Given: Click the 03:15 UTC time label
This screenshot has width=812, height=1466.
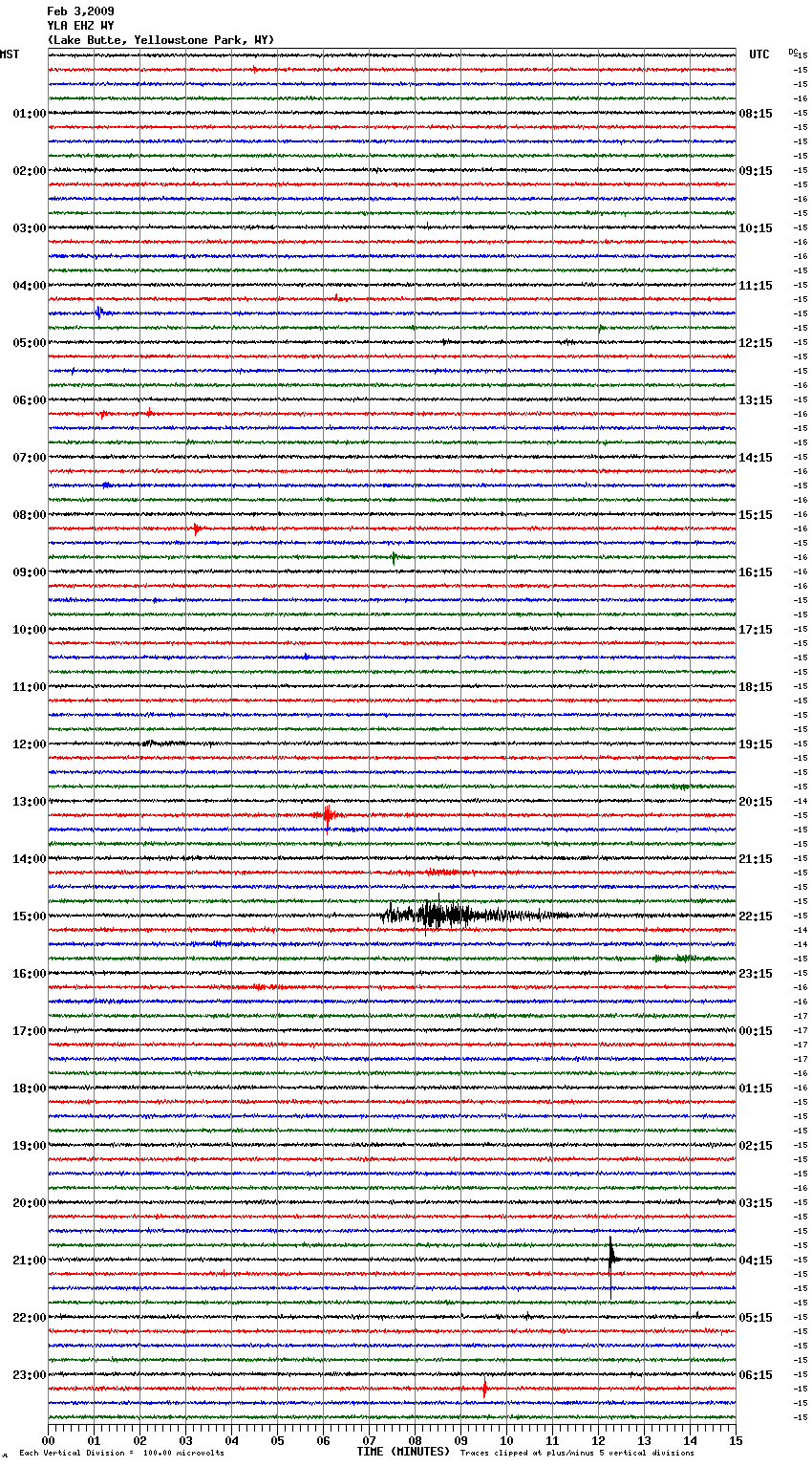Looking at the screenshot, I should (x=756, y=1203).
